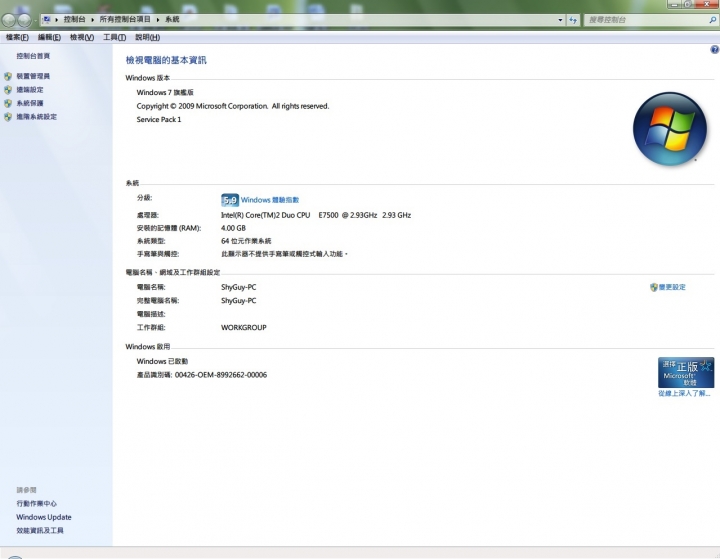The image size is (720, 559).
Task: Open 裝置管理員 device manager link
Action: tap(33, 76)
